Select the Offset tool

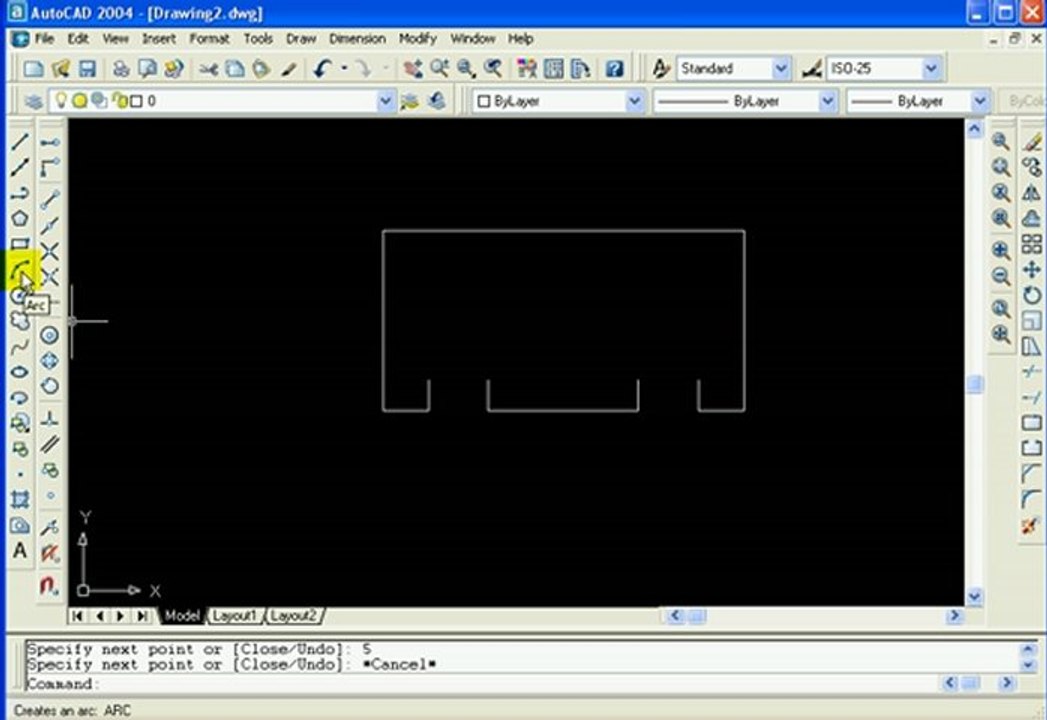[1032, 218]
